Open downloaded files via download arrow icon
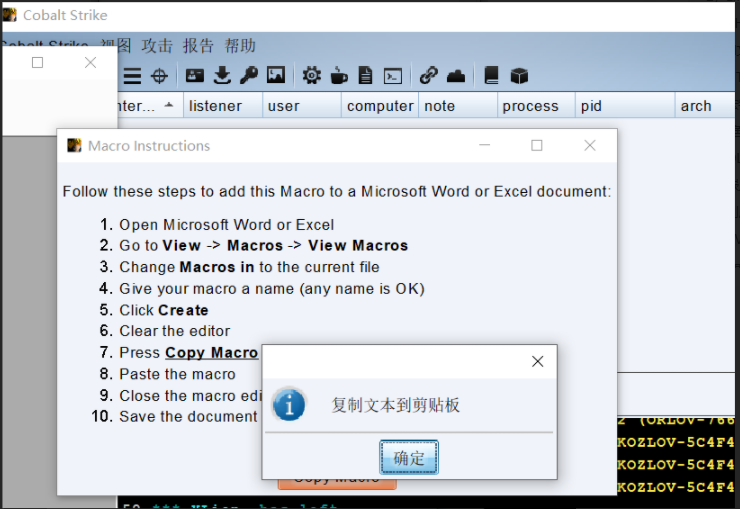Viewport: 740px width, 509px height. click(222, 75)
